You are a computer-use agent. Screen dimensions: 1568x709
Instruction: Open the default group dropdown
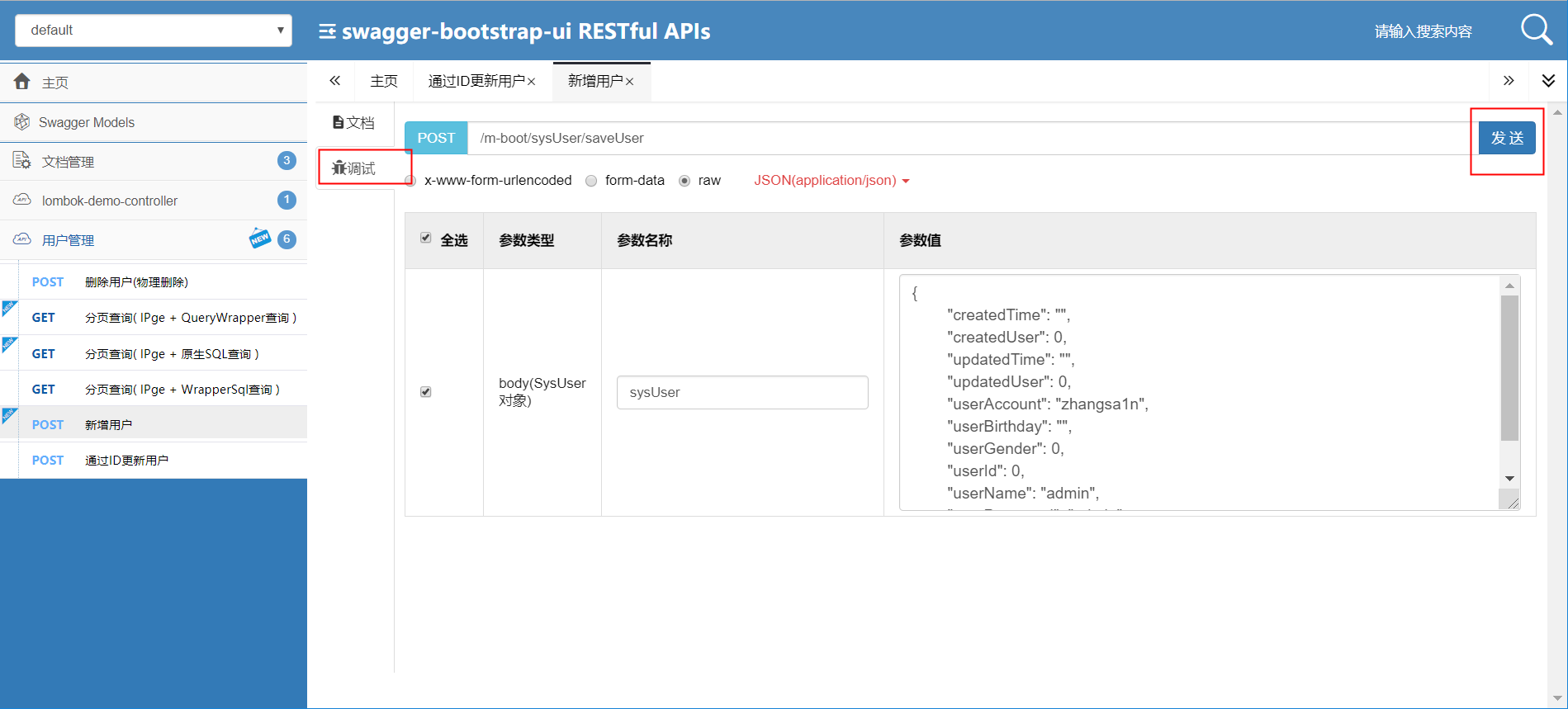point(154,31)
